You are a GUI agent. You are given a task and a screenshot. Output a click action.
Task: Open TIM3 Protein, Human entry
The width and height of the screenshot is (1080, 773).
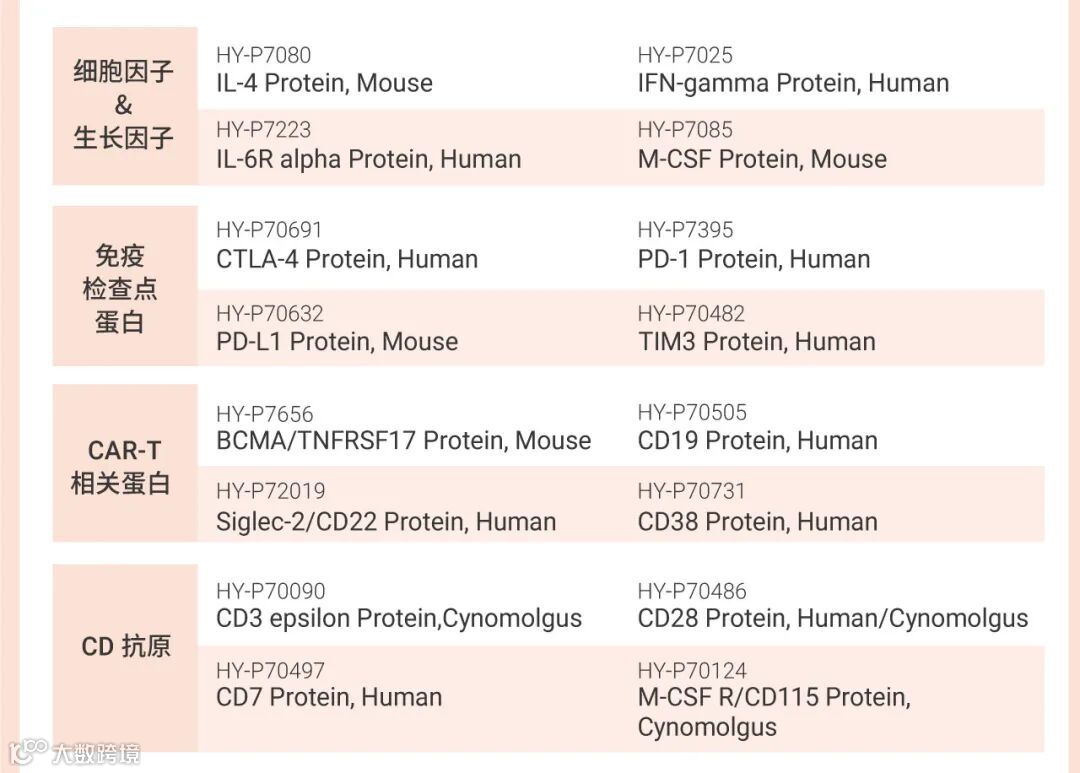tap(756, 342)
